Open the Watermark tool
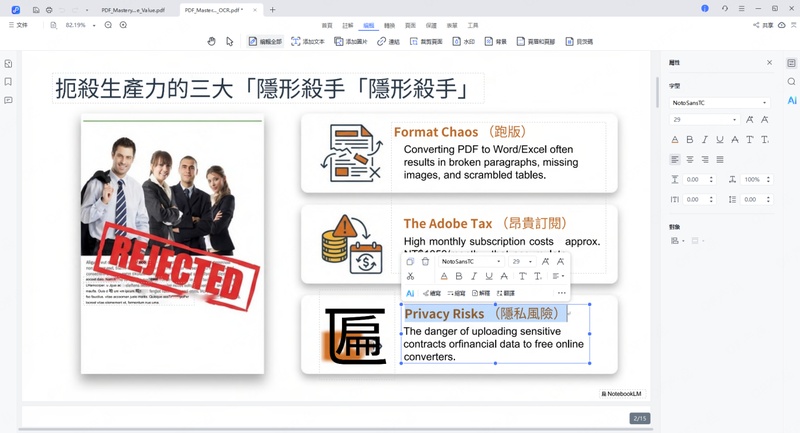The width and height of the screenshot is (800, 433). point(463,41)
